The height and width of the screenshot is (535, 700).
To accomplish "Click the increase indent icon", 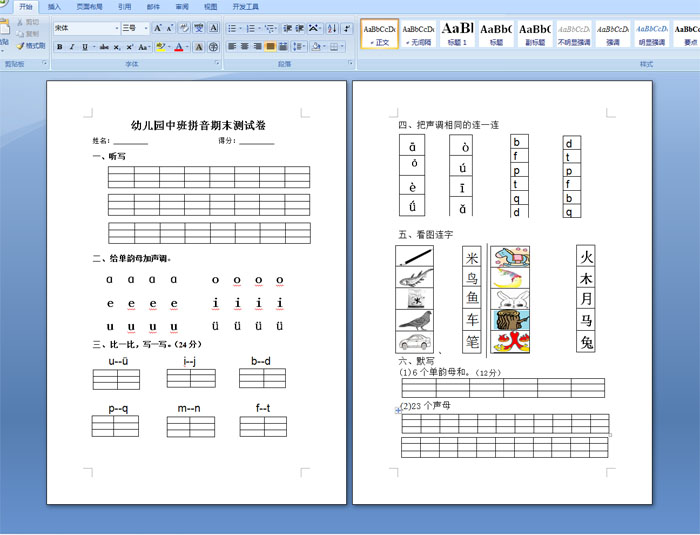I will (299, 29).
